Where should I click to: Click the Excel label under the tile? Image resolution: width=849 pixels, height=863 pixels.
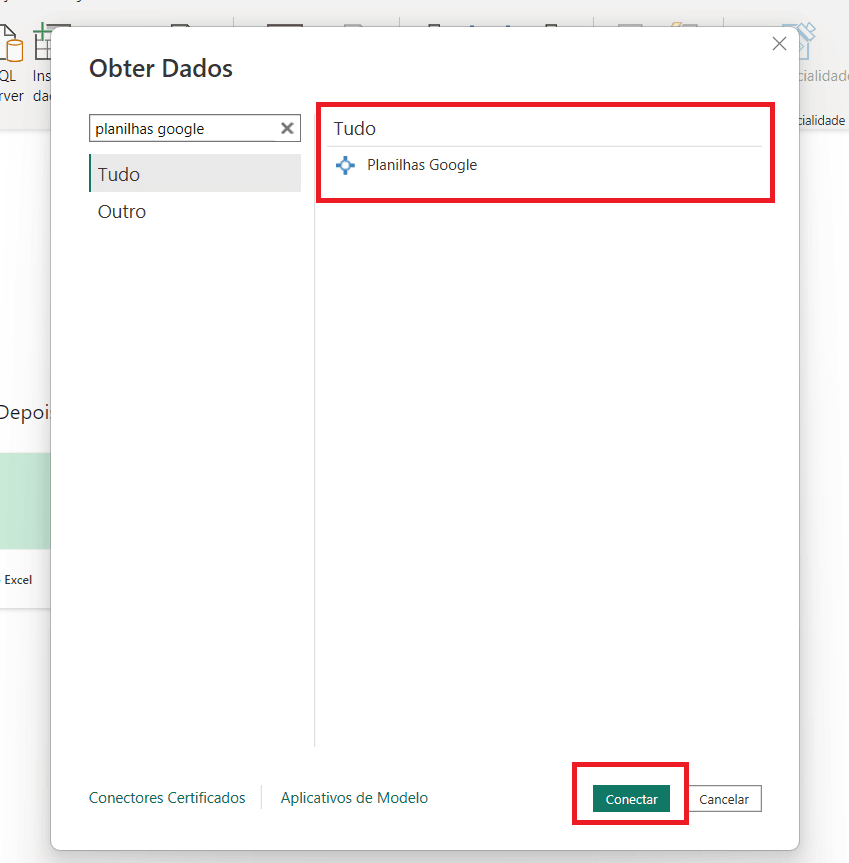click(x=18, y=579)
